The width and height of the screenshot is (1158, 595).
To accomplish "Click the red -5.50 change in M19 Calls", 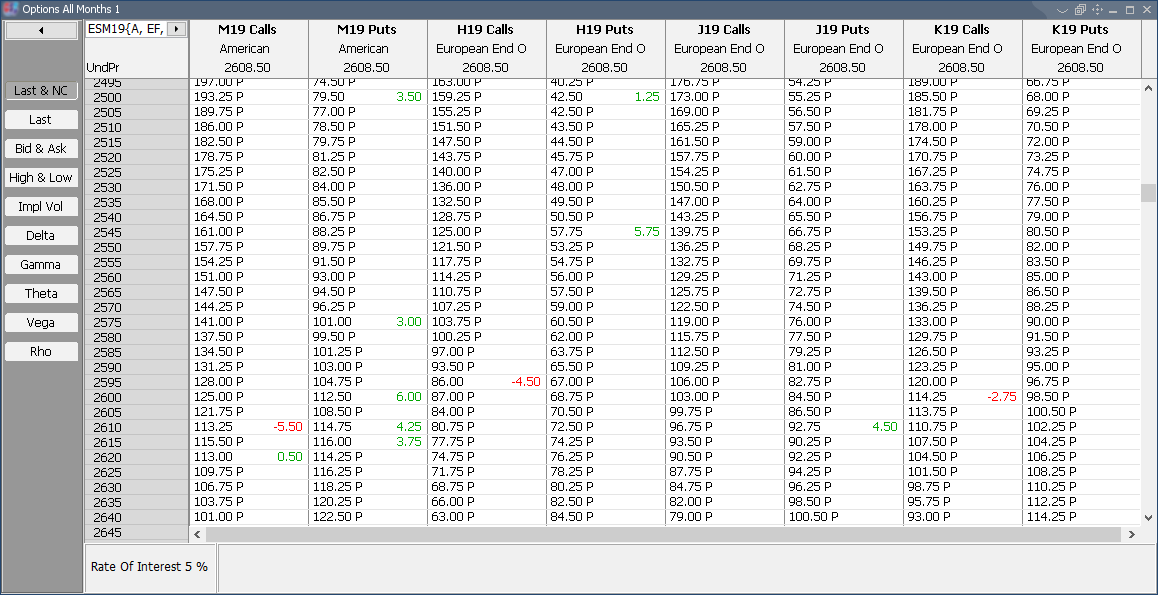I will (x=288, y=427).
